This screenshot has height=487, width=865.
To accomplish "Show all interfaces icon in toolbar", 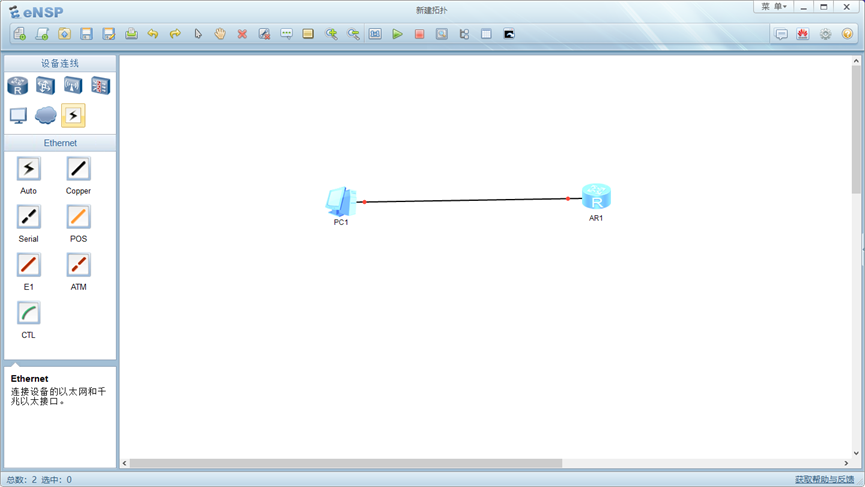I will pos(464,34).
